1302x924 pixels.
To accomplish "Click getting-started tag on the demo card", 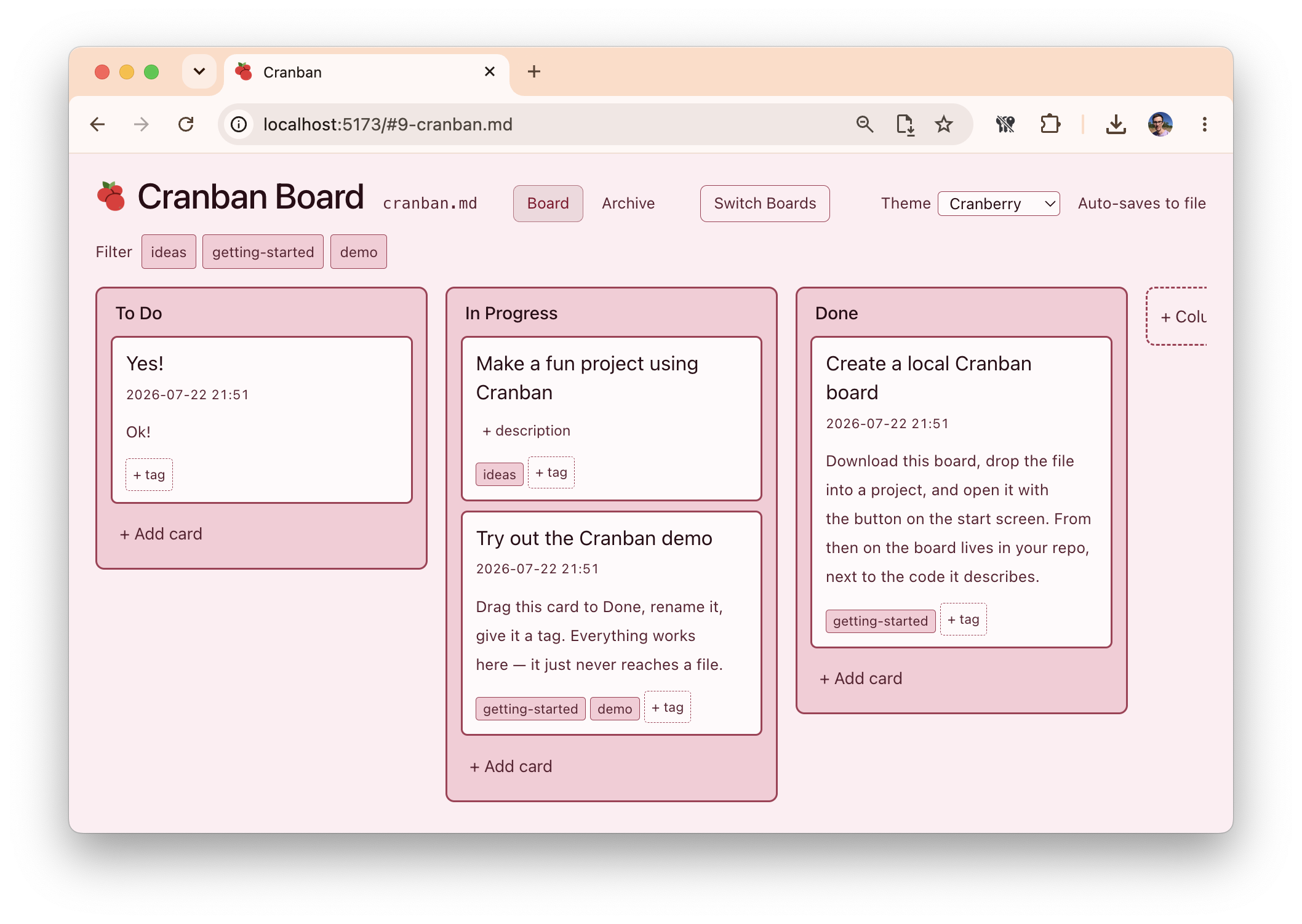I will (x=530, y=709).
